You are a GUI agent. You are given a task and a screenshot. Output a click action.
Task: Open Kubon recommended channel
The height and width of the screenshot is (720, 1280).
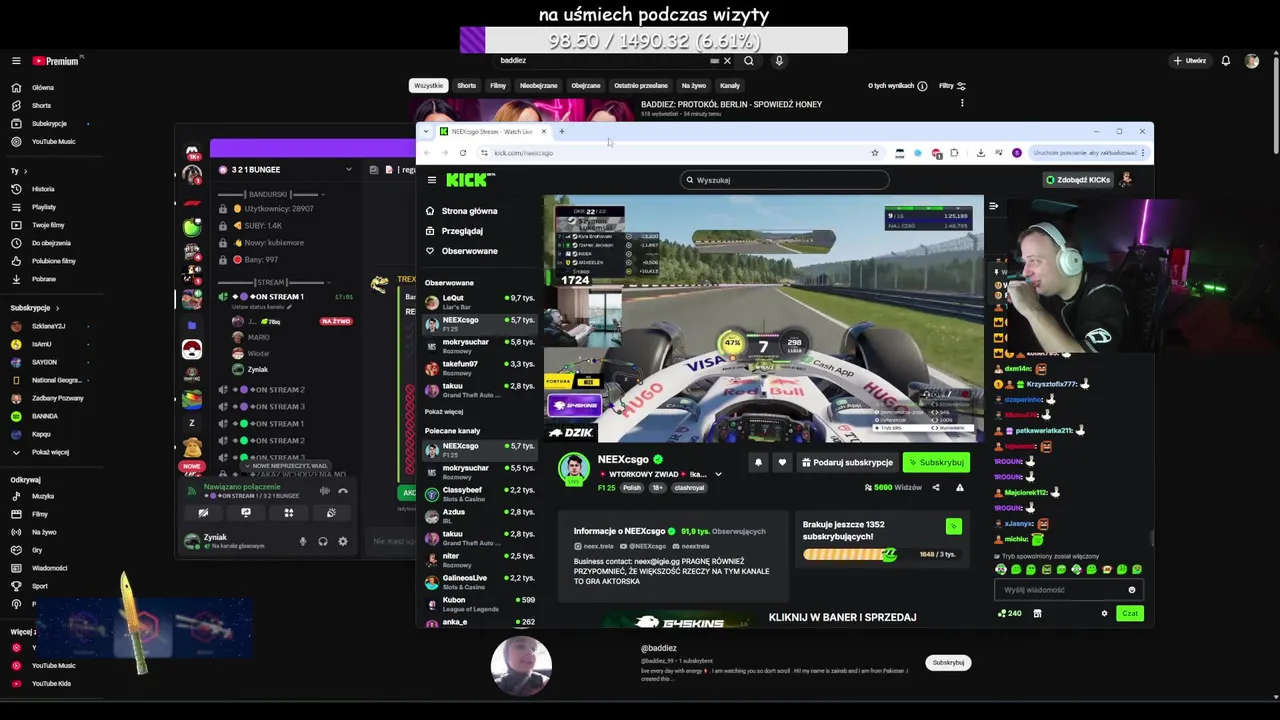tap(479, 603)
